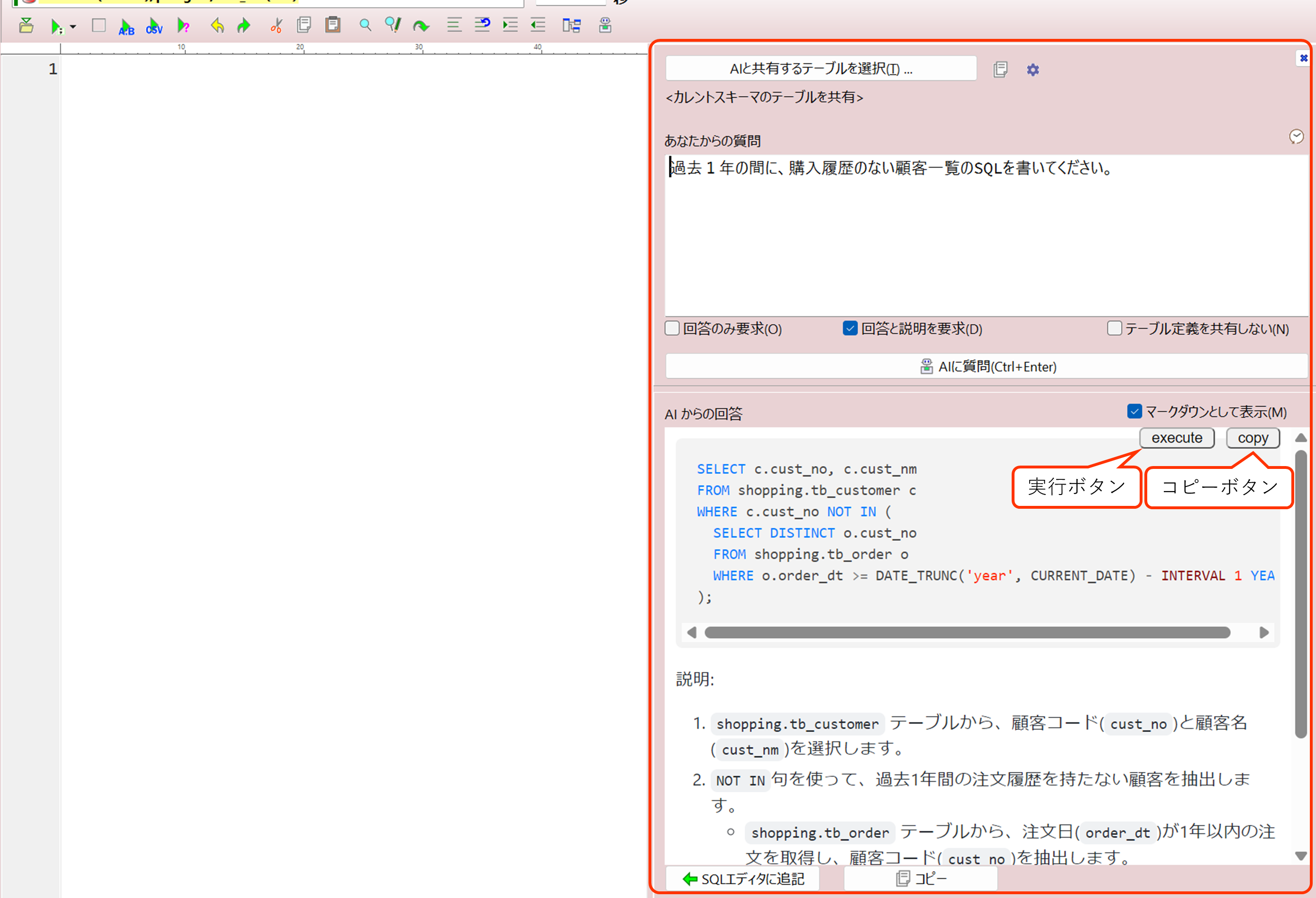Viewport: 1316px width, 898px height.
Task: Open AIと共有するテーブルを選択 dialog
Action: 821,68
